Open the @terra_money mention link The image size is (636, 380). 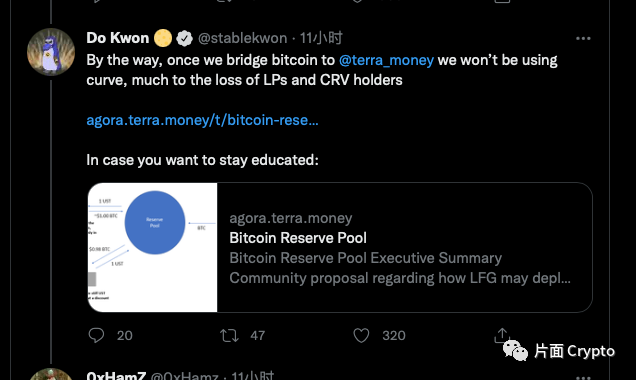tap(386, 60)
